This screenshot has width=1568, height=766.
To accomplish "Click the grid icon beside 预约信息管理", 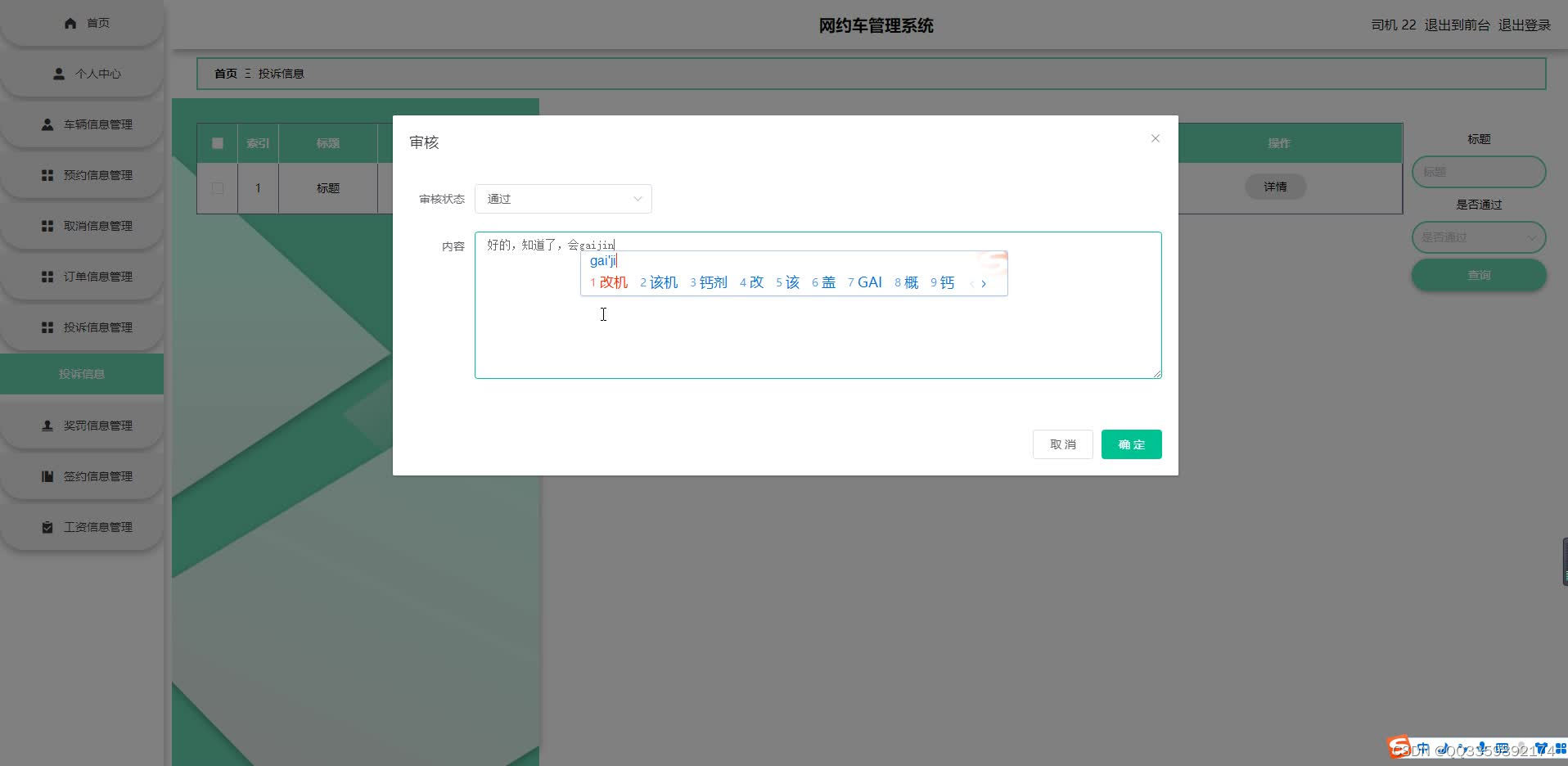I will pos(47,175).
